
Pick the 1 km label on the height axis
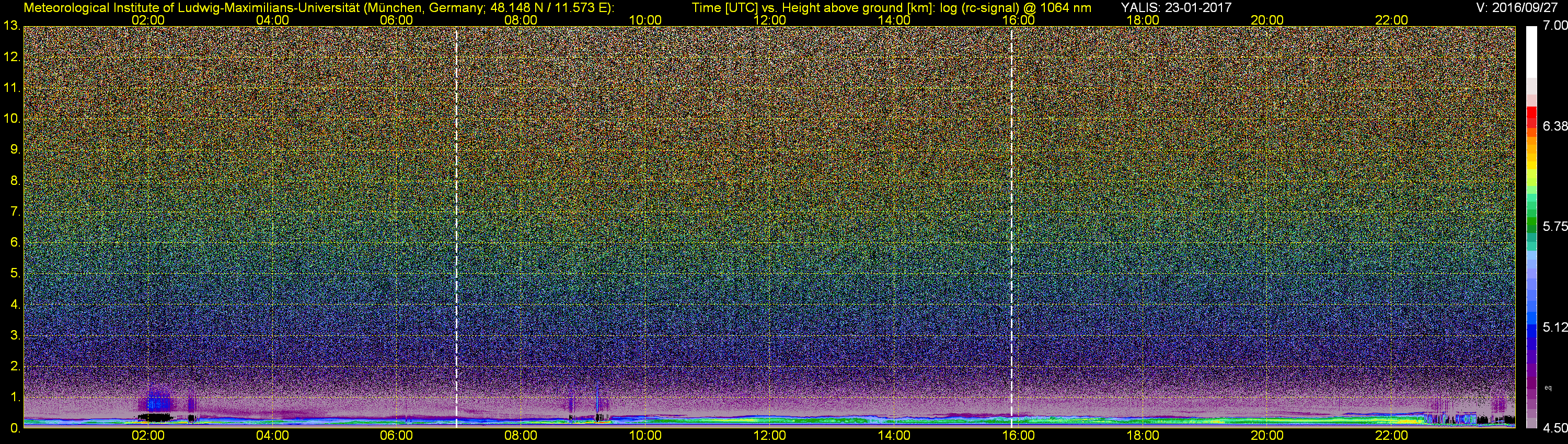[x=15, y=397]
